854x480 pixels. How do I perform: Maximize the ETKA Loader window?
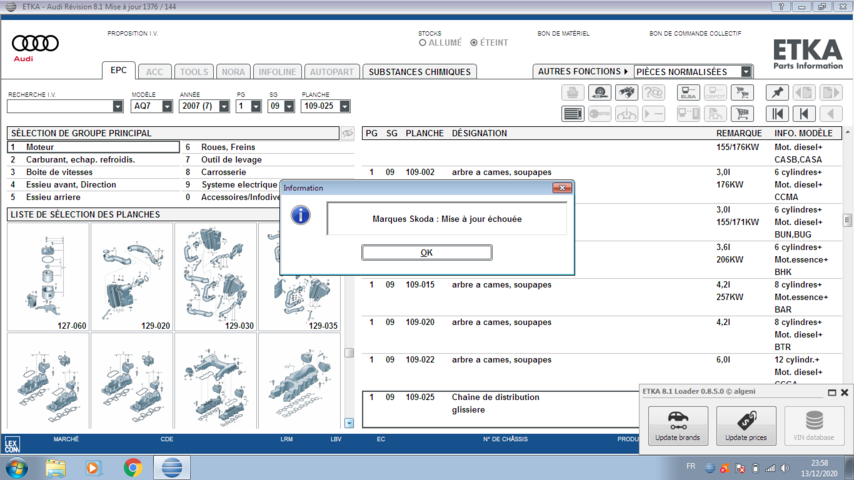(x=832, y=392)
